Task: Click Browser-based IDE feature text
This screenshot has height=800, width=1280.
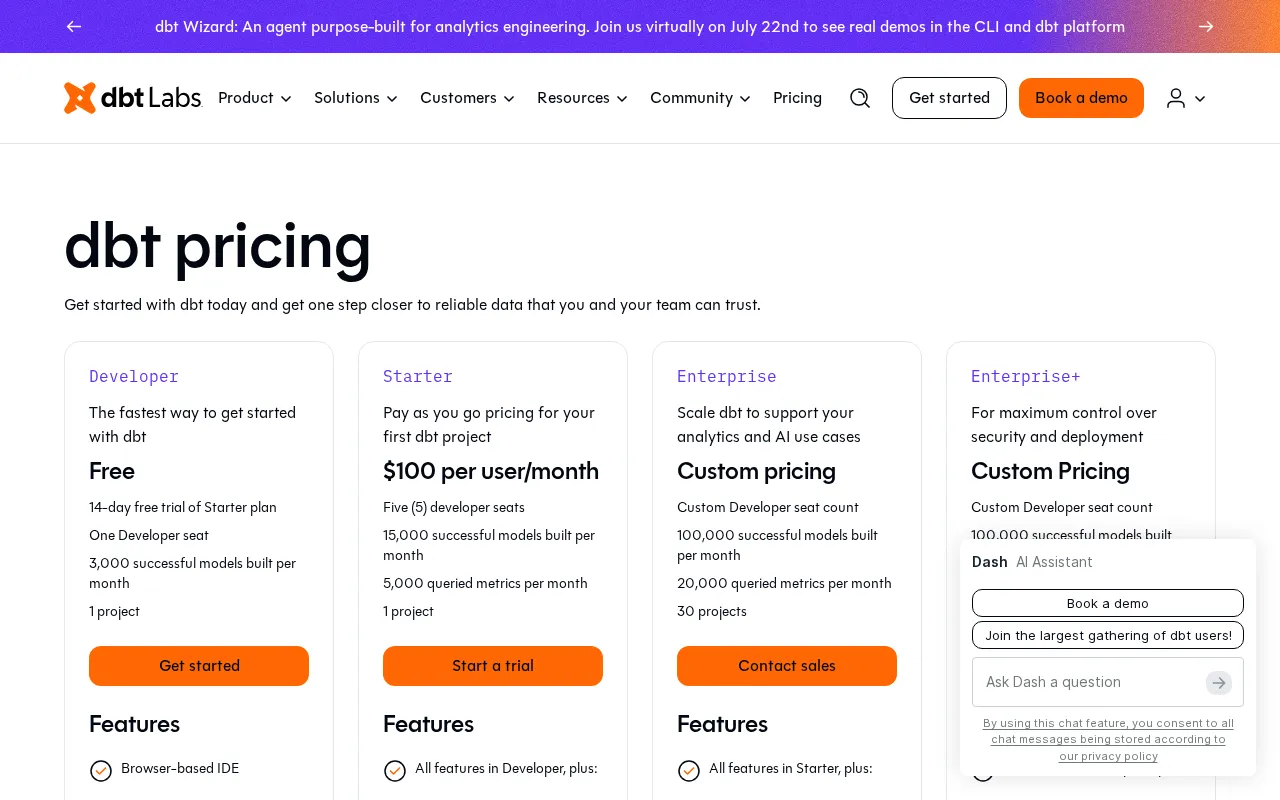Action: point(180,769)
